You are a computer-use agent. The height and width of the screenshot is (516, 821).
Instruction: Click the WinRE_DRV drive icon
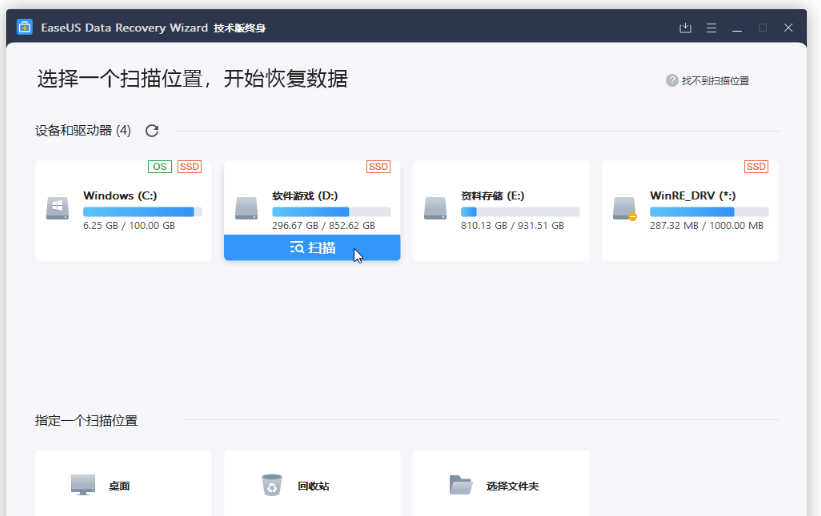click(x=624, y=208)
